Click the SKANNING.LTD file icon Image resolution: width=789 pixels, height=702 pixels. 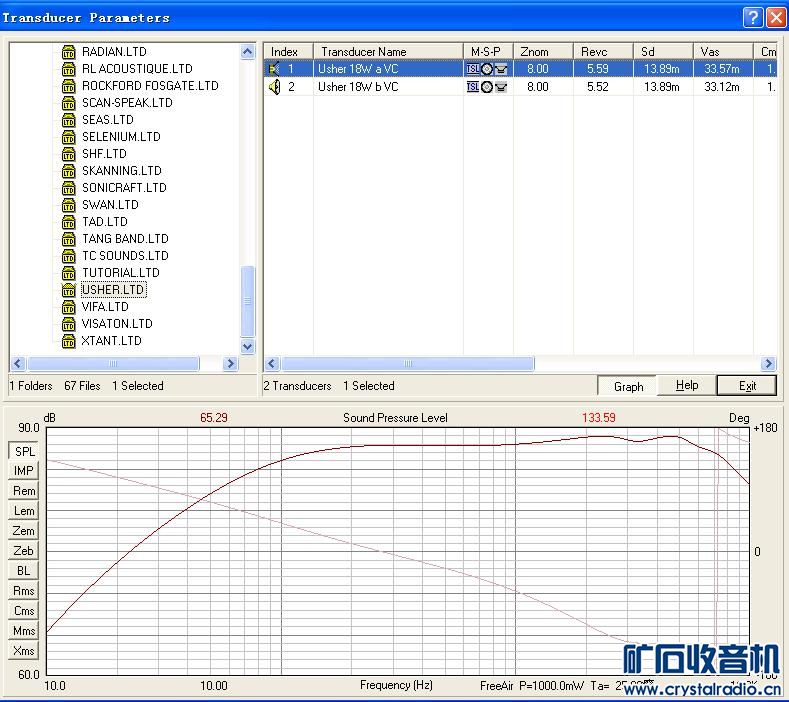point(68,171)
